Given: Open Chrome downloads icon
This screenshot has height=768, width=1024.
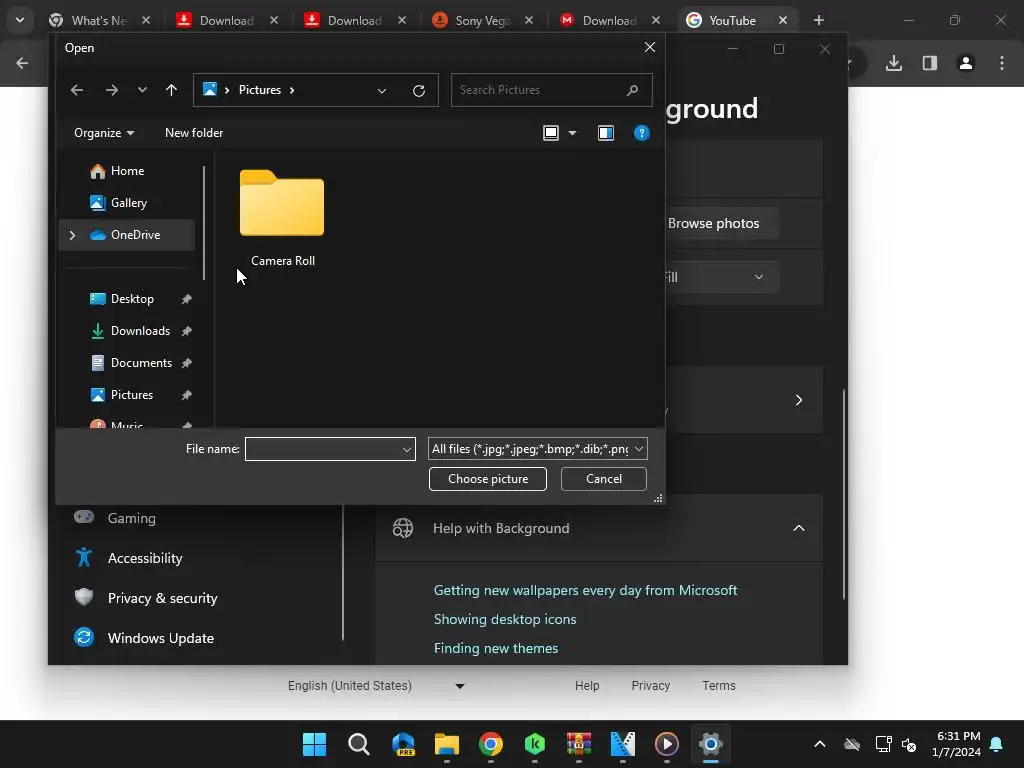Looking at the screenshot, I should click(x=893, y=63).
